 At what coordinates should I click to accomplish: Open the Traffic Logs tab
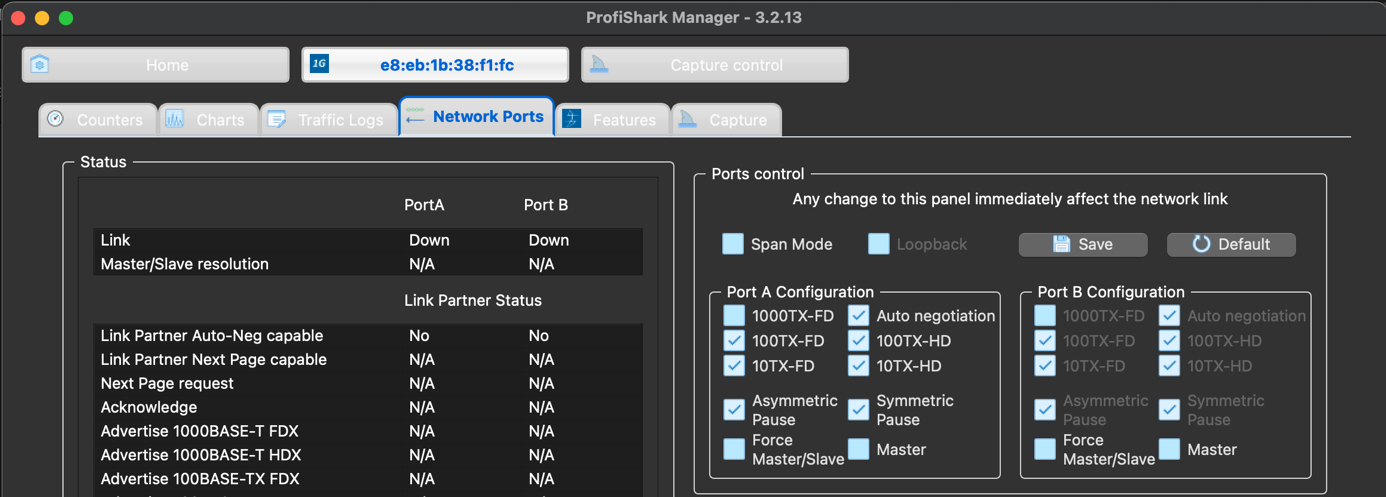pyautogui.click(x=329, y=119)
